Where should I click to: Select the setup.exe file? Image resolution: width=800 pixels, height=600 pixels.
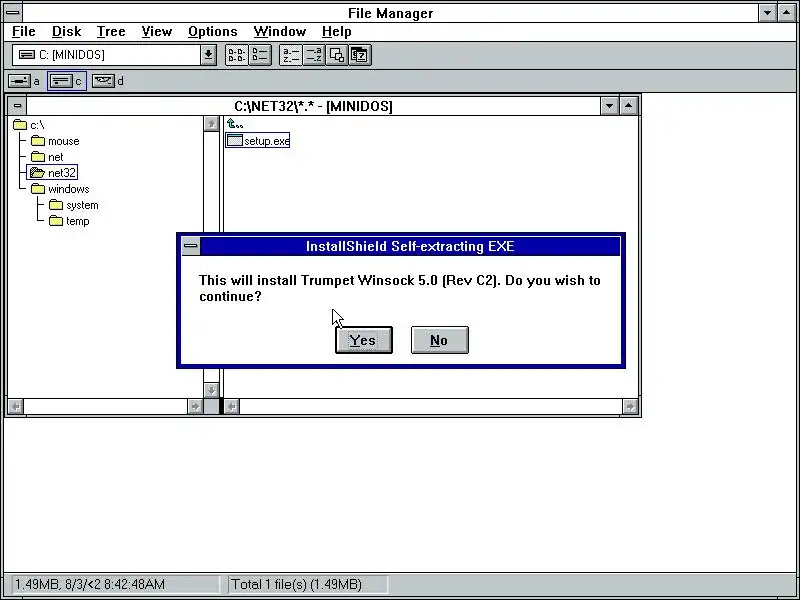pyautogui.click(x=258, y=141)
